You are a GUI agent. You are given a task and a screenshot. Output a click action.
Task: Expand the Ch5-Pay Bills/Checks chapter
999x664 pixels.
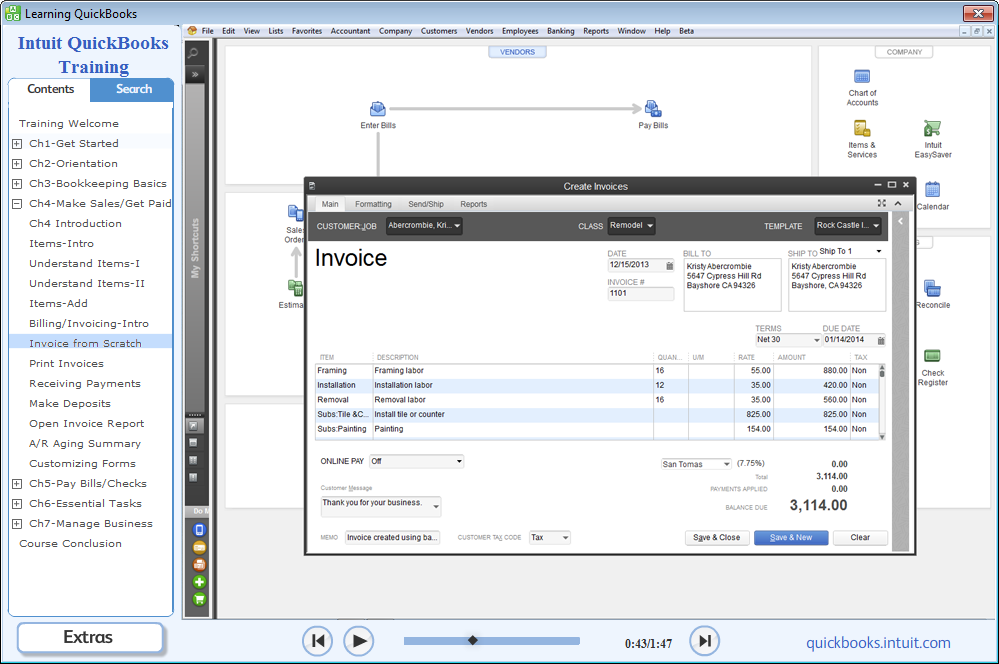tap(17, 484)
